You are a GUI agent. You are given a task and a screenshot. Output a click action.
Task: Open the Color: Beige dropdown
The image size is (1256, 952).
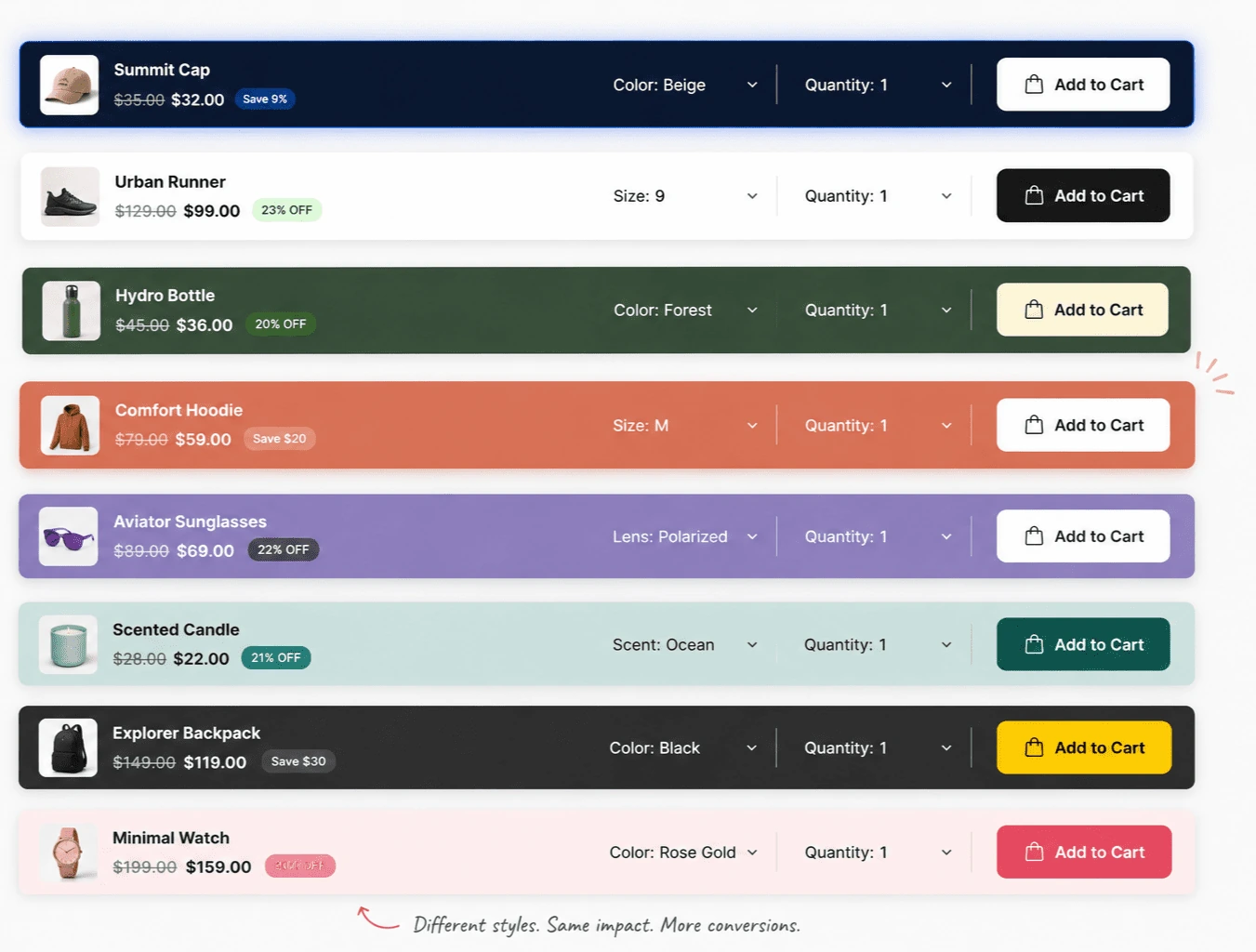tap(686, 85)
